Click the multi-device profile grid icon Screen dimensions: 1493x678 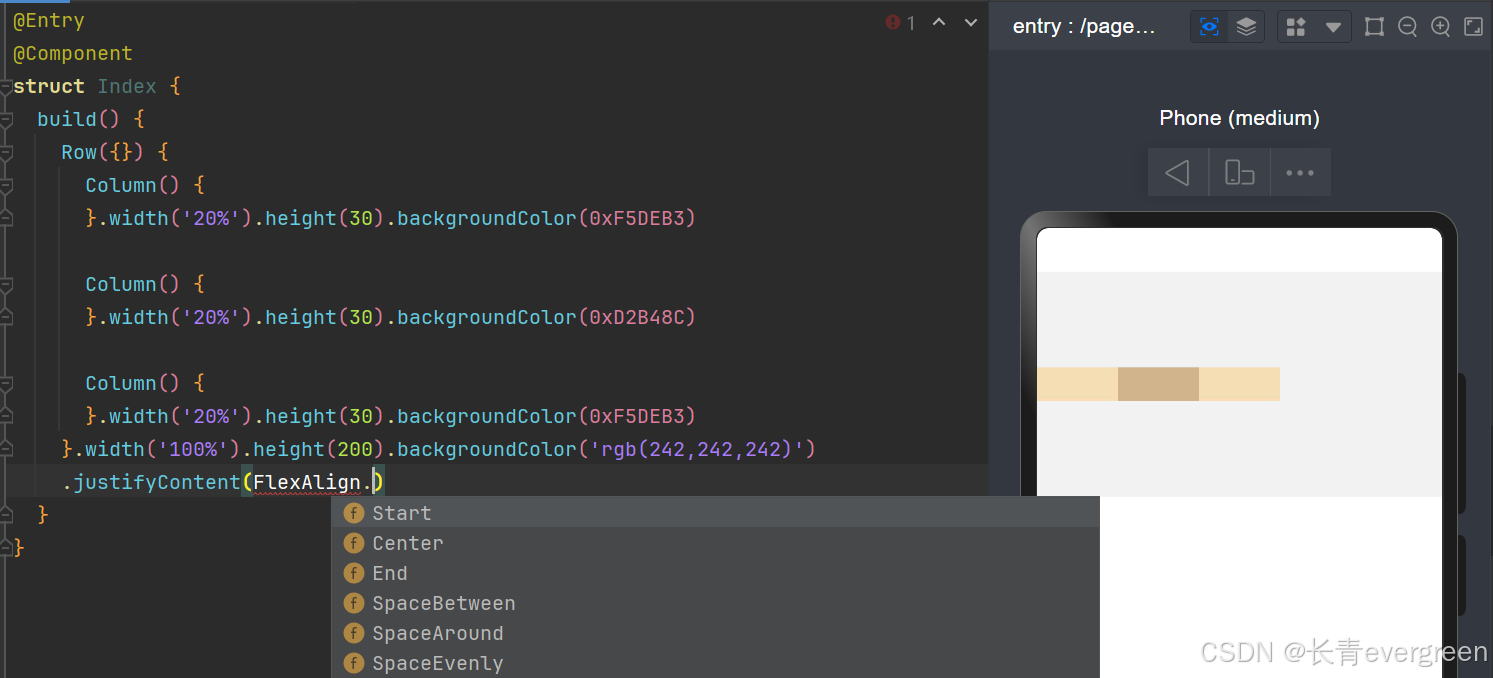click(1296, 27)
